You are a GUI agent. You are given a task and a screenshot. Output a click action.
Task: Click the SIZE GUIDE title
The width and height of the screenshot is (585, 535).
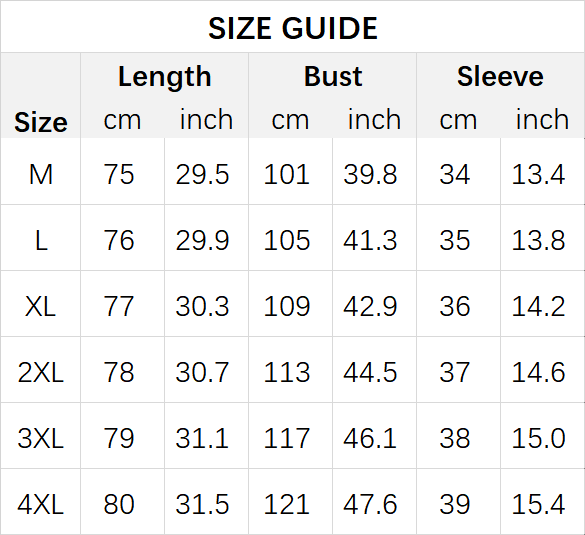pyautogui.click(x=293, y=28)
